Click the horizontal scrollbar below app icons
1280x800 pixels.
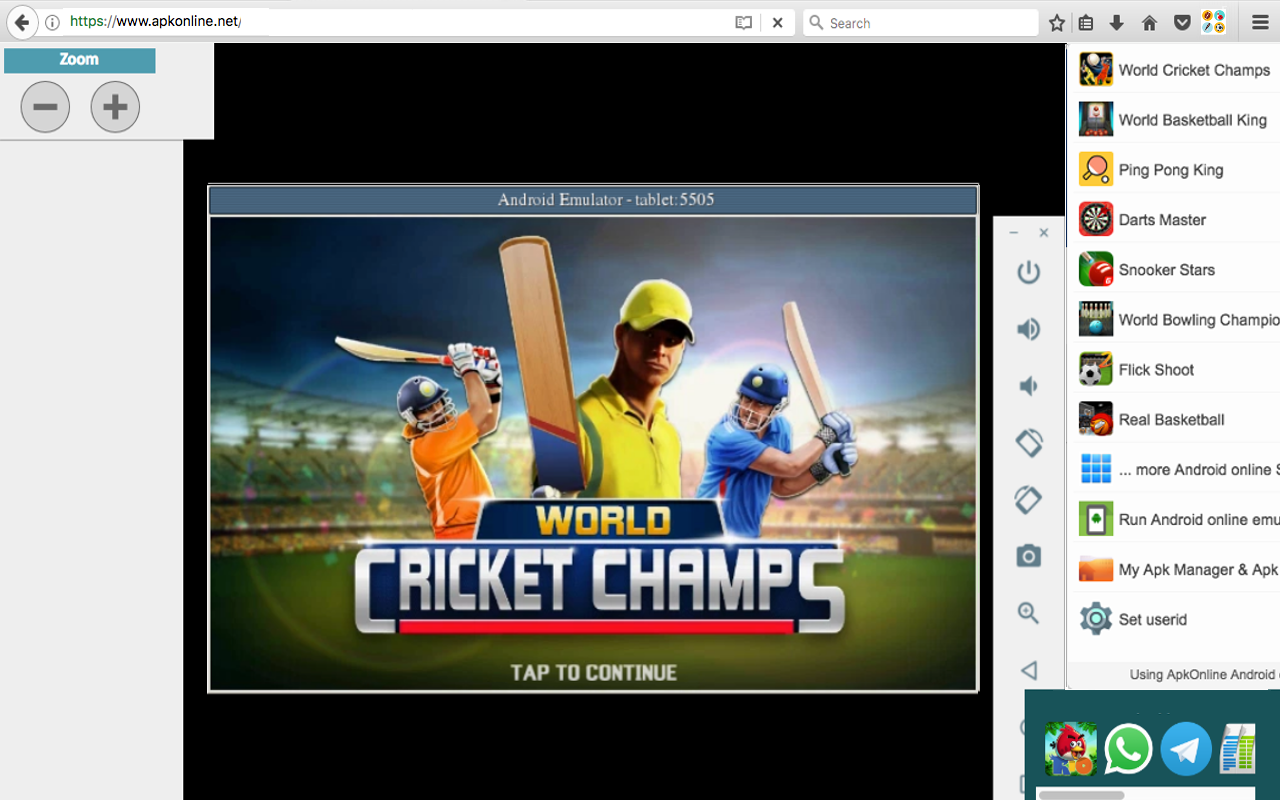coord(1081,795)
